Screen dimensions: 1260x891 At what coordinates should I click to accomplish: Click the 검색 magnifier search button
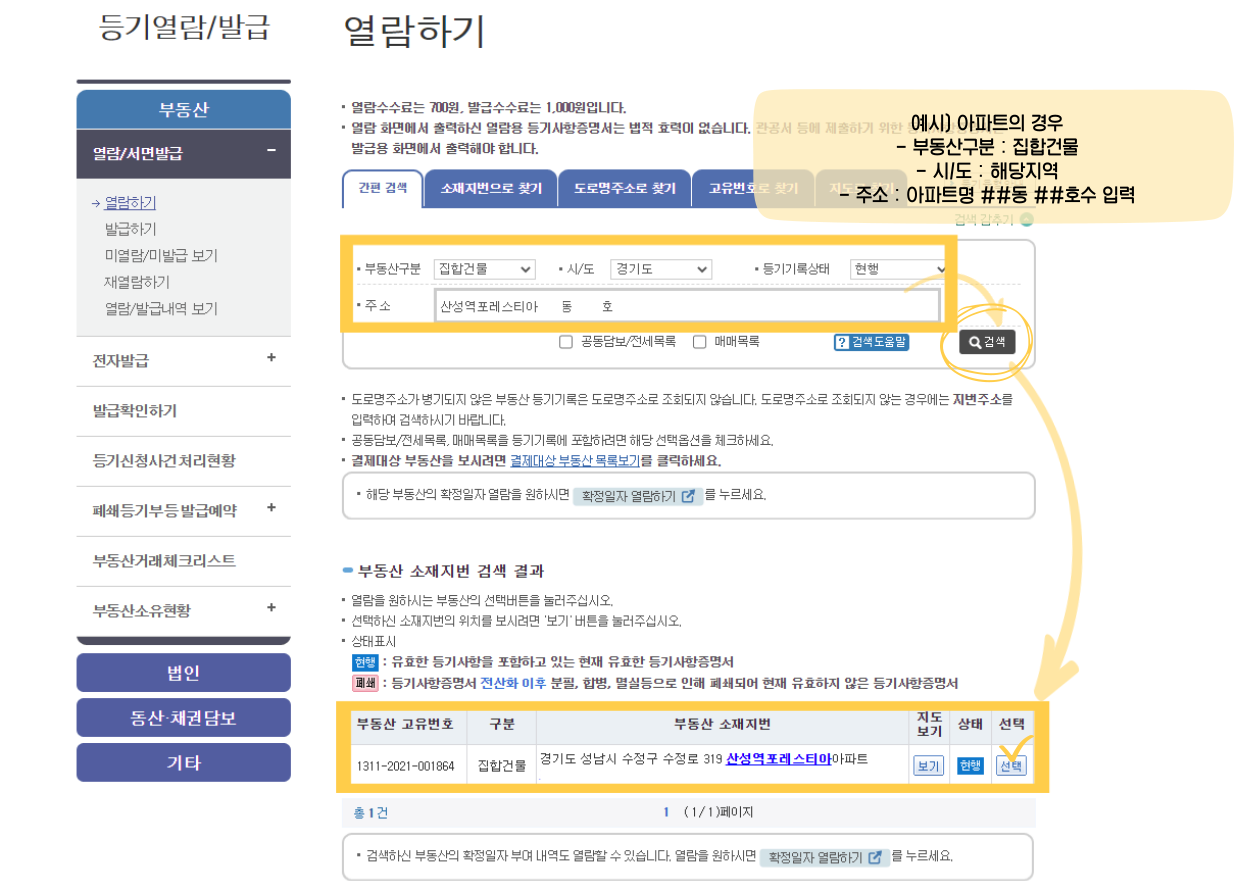point(988,341)
